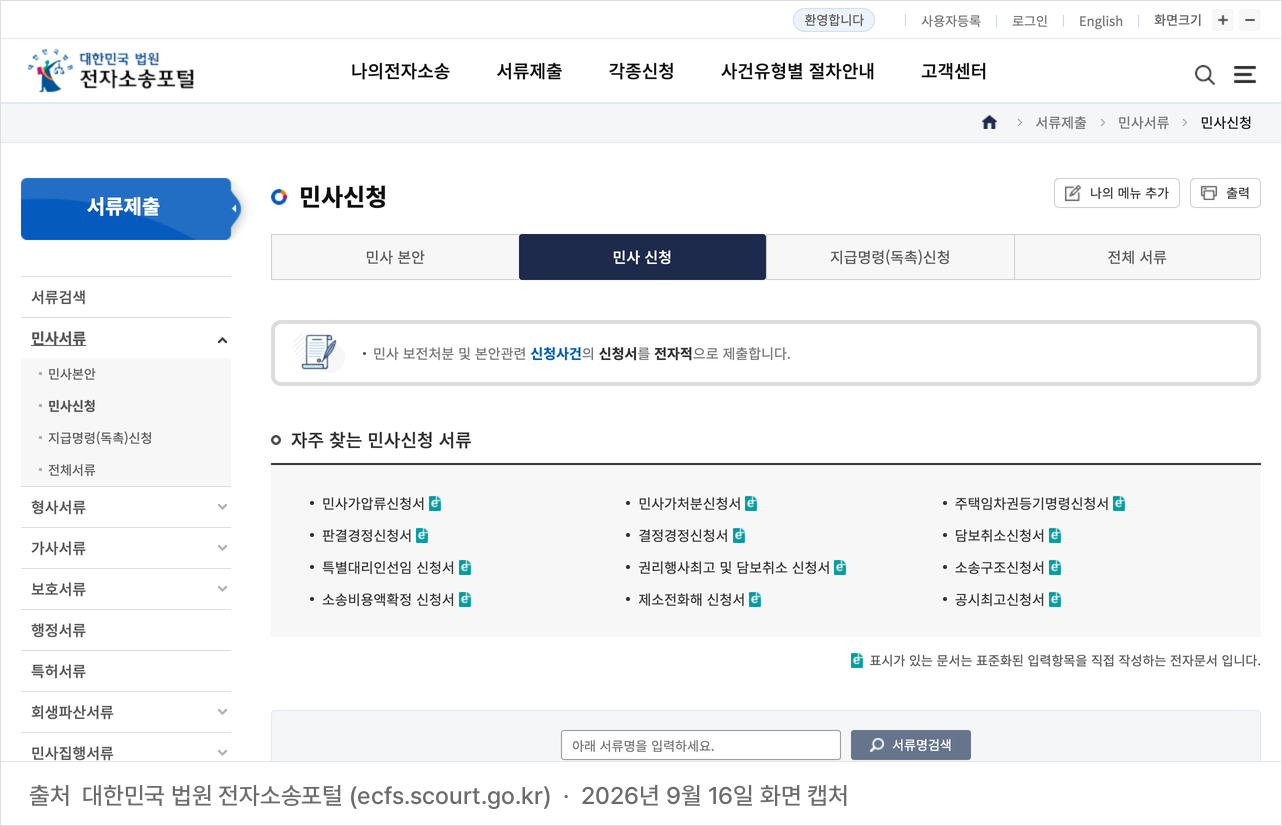Select 민사신청 in the sidebar submenu

click(x=72, y=406)
